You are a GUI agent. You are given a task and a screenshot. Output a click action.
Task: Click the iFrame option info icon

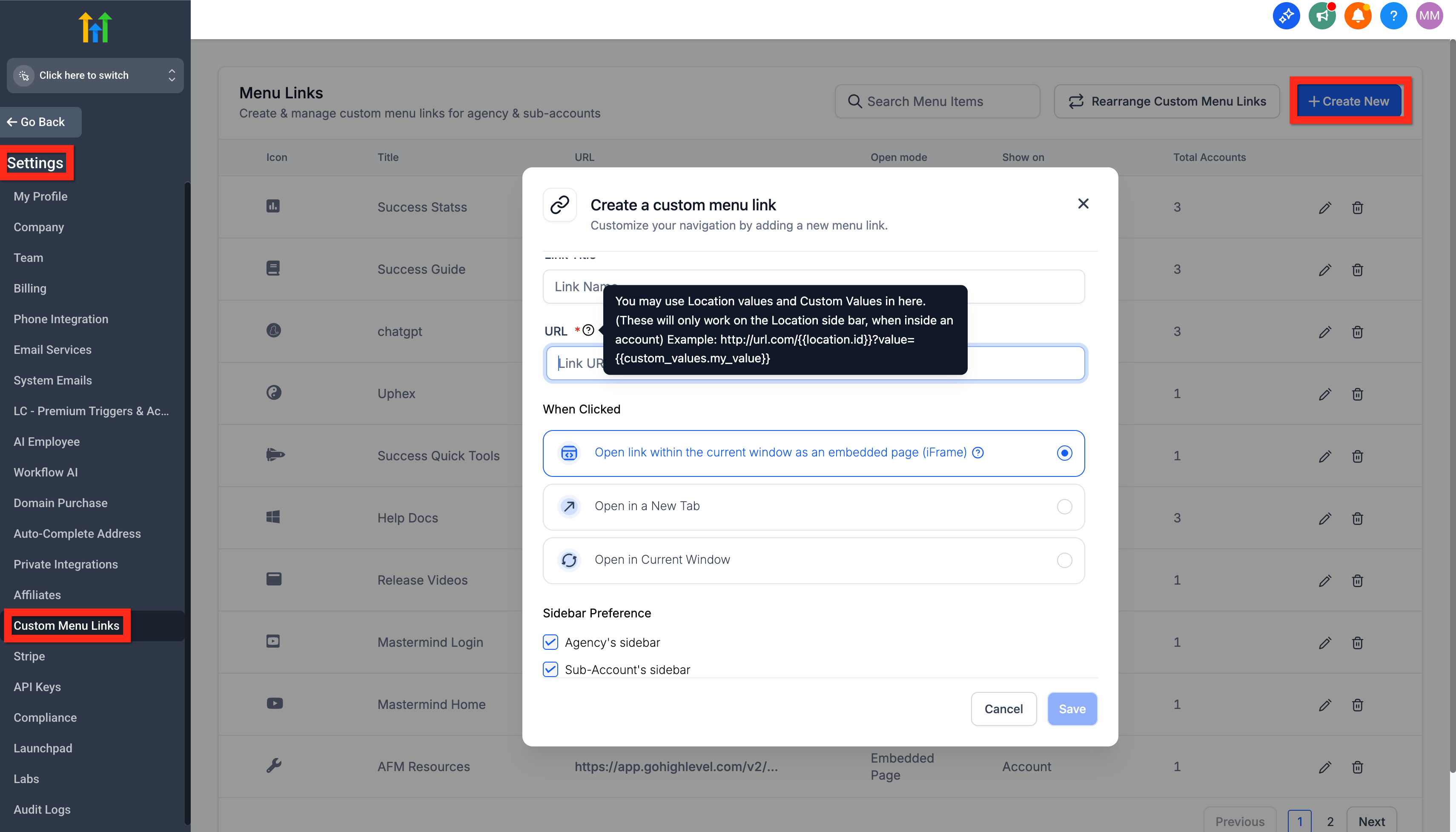978,453
